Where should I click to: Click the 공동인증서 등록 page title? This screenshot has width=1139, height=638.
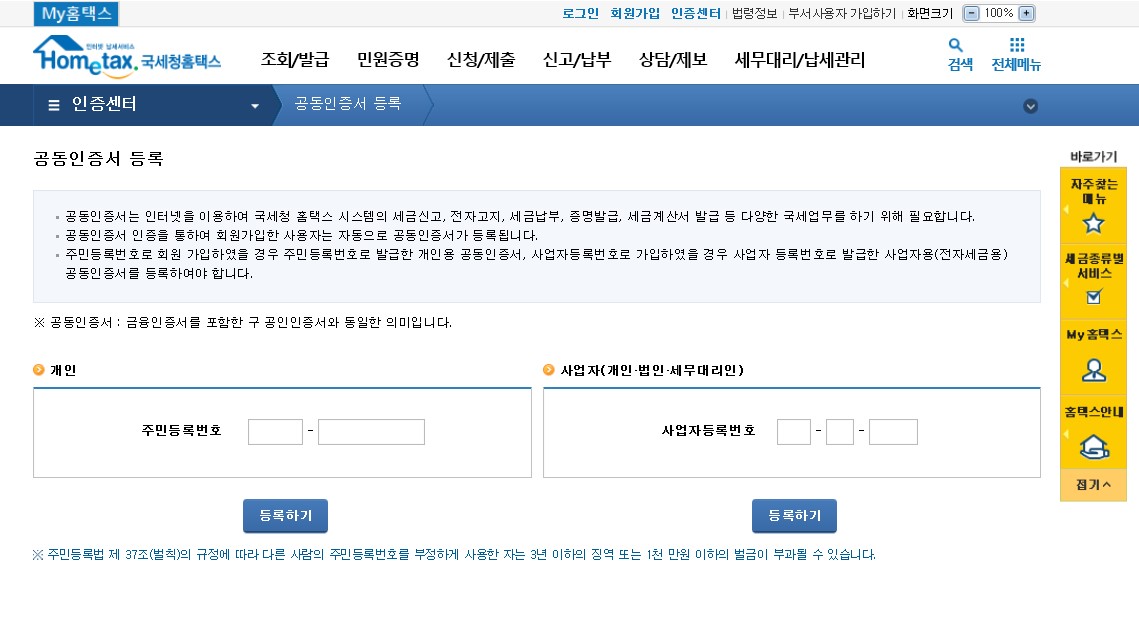(99, 158)
